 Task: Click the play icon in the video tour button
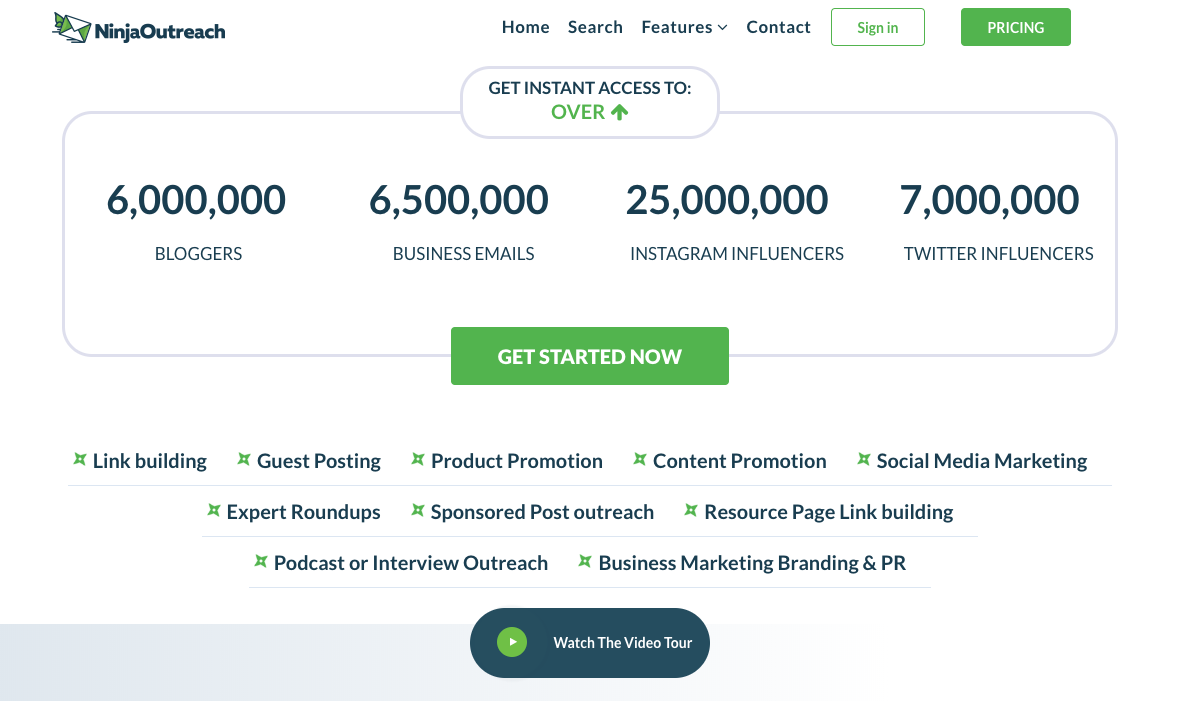point(511,642)
